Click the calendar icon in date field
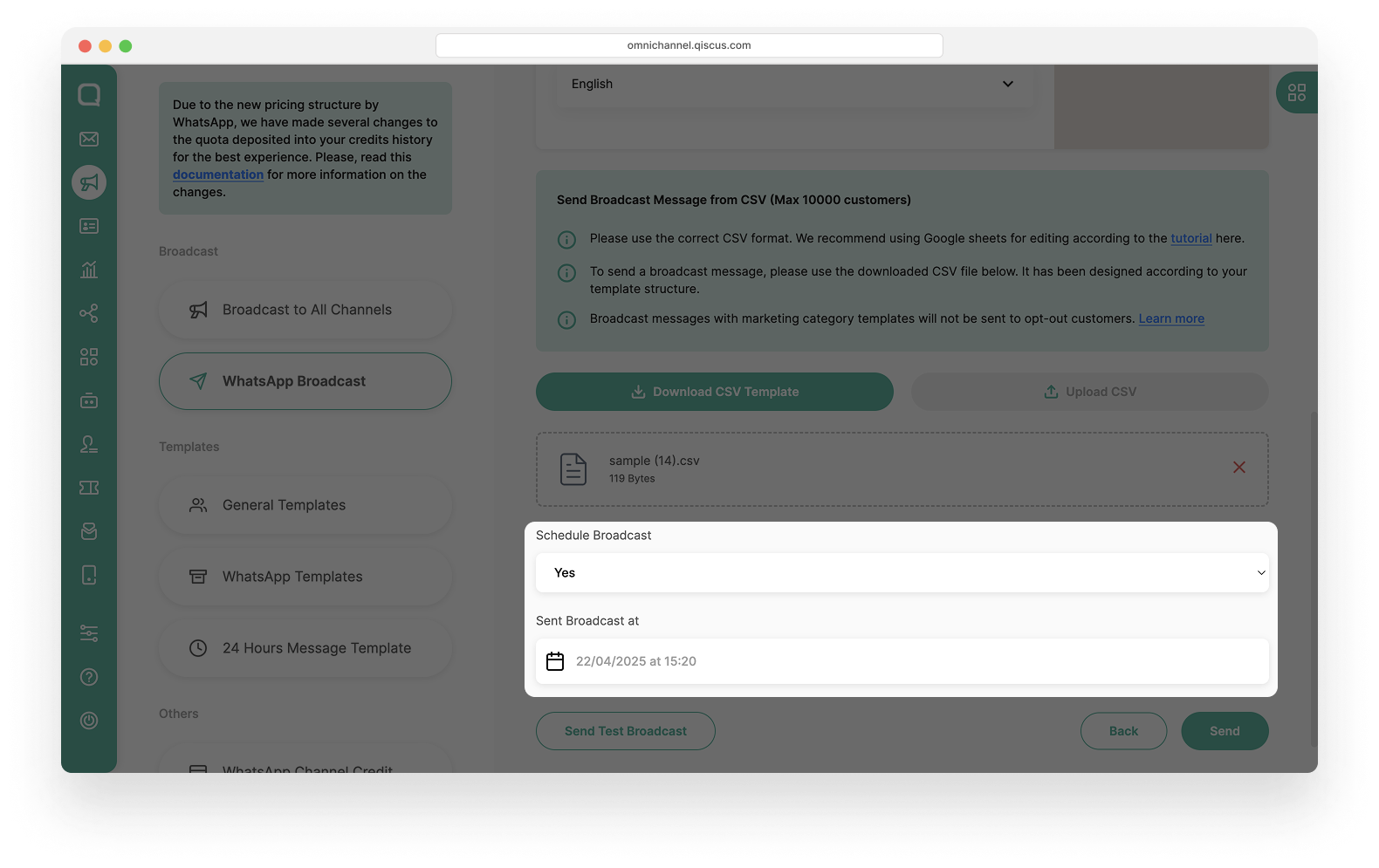Viewport: 1379px width, 868px height. pyautogui.click(x=555, y=661)
